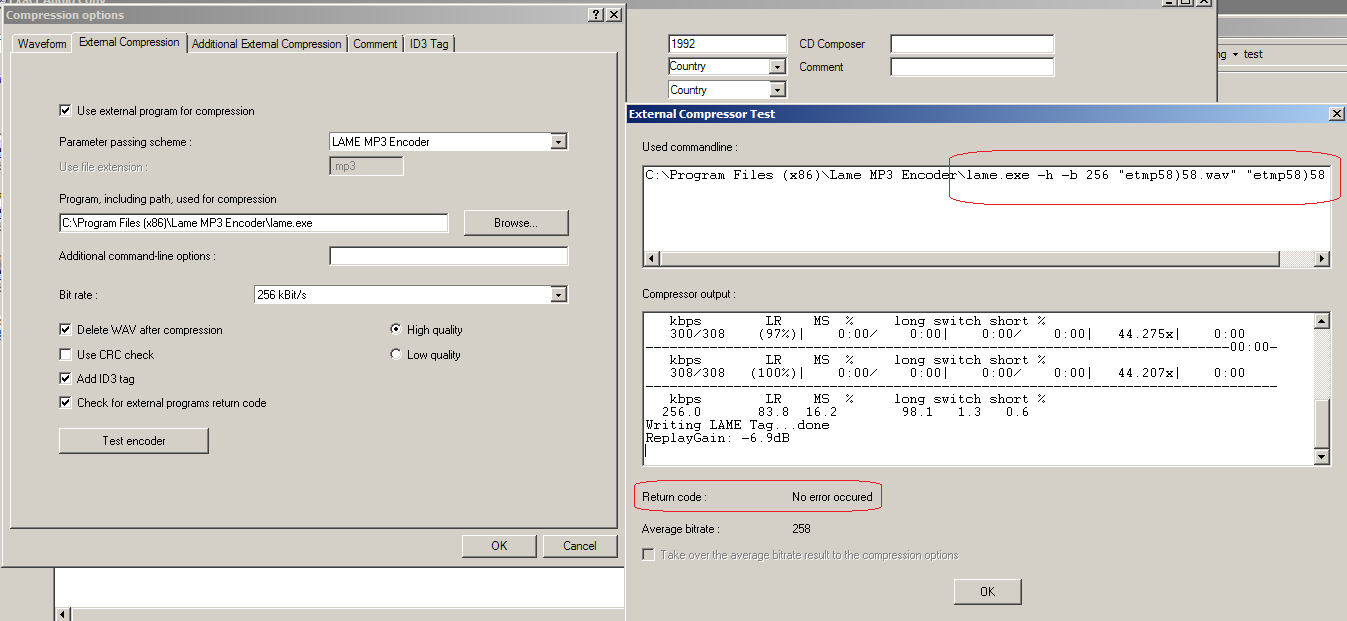Click the average bitrate value 258
Viewport: 1347px width, 621px height.
tap(801, 529)
